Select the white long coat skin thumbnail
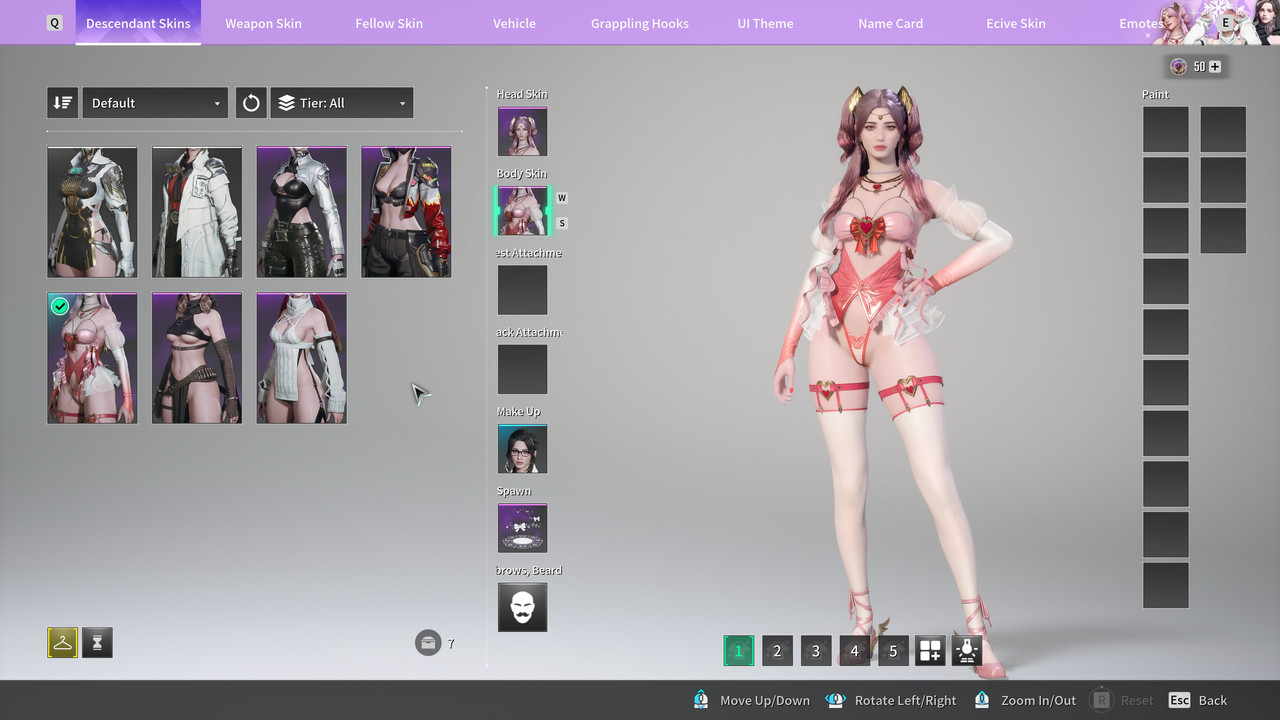The width and height of the screenshot is (1280, 720). pos(197,212)
